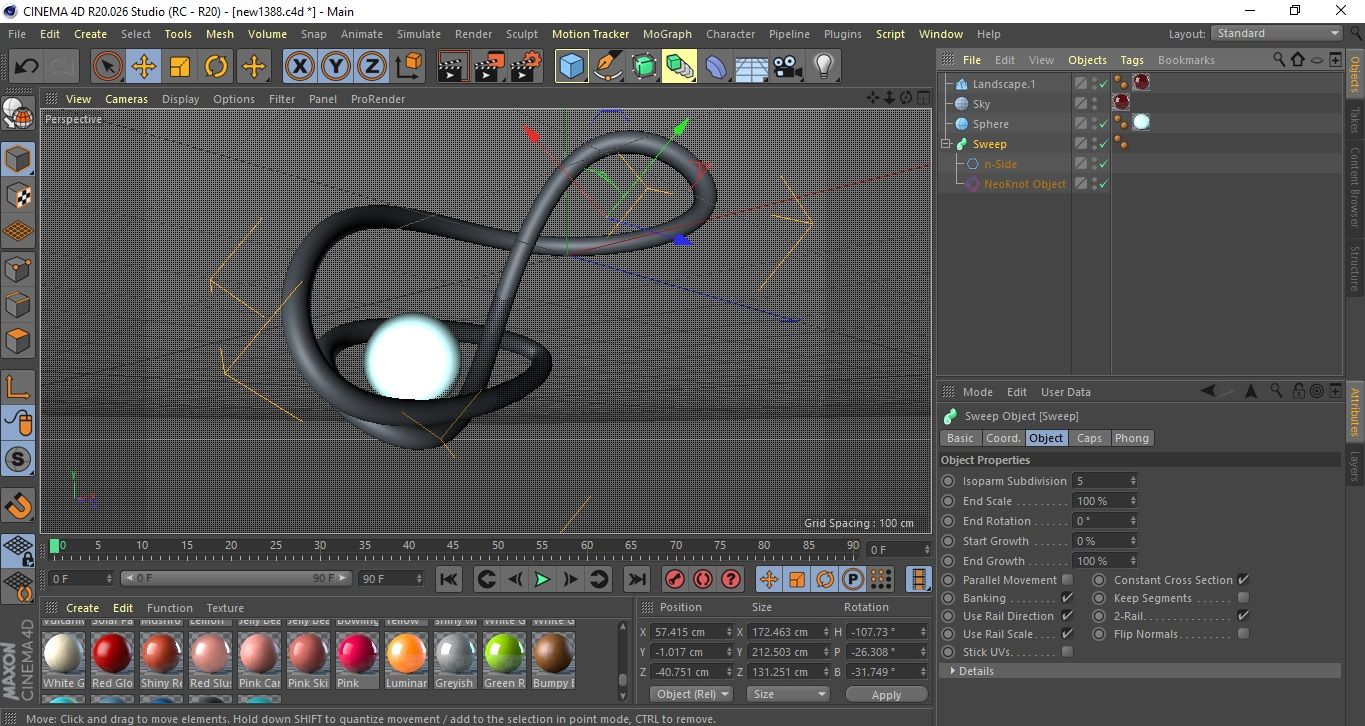Collapse the Sweep object tree

(946, 144)
